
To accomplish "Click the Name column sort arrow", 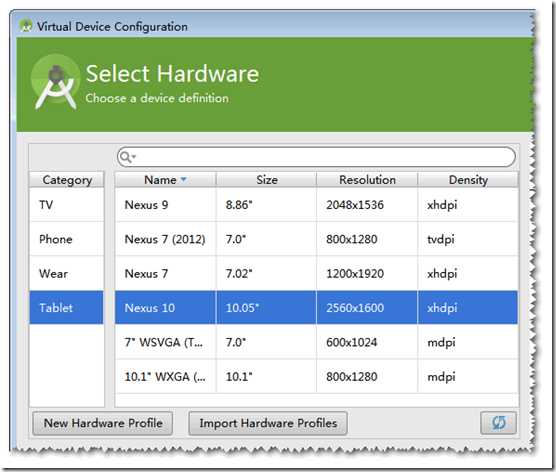I will pyautogui.click(x=183, y=179).
